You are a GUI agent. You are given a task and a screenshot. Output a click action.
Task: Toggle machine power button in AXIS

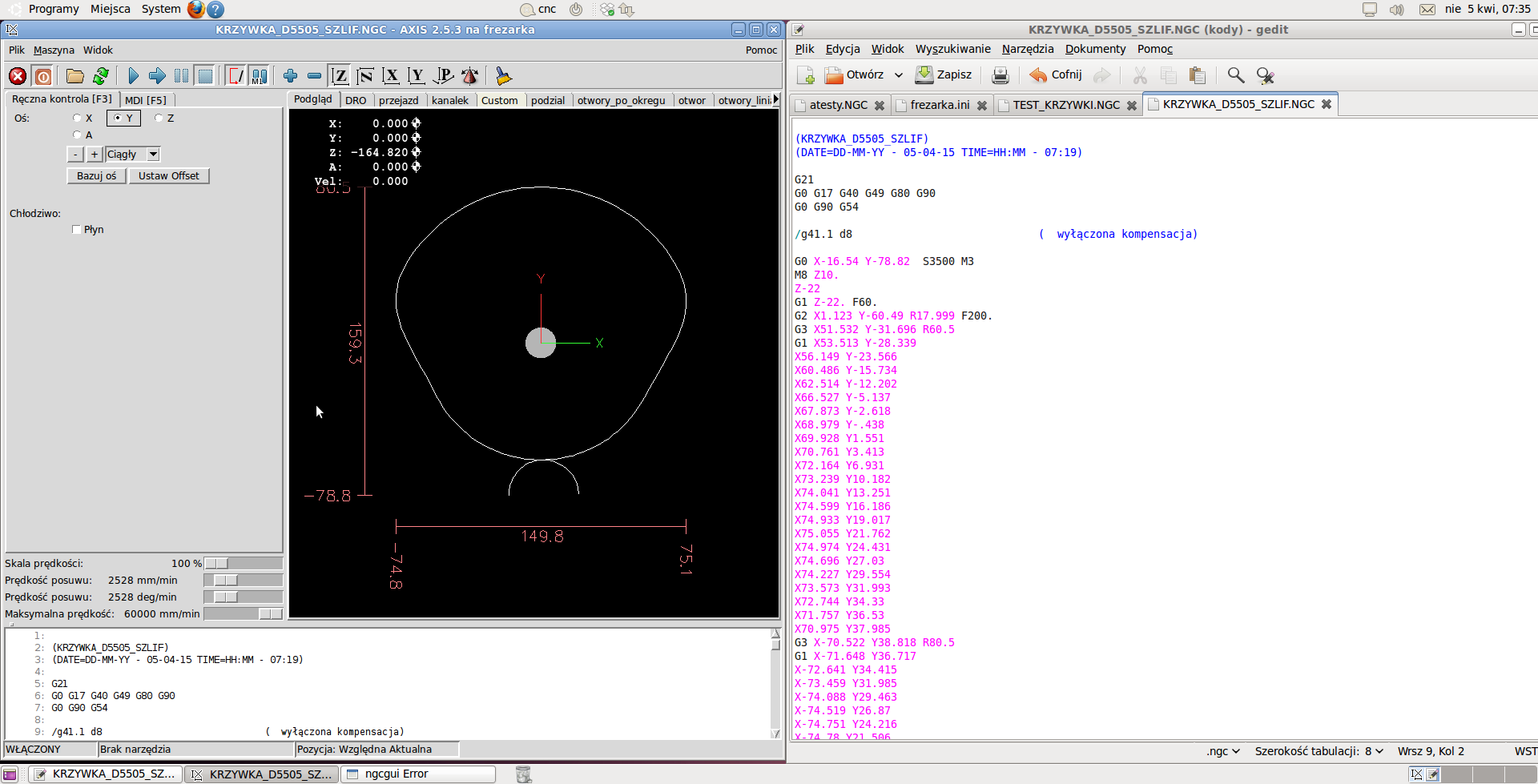tap(43, 76)
